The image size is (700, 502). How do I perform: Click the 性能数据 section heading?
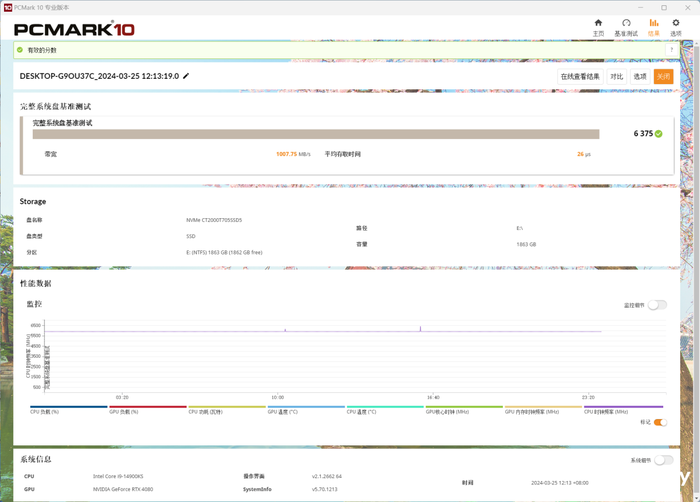[x=35, y=284]
